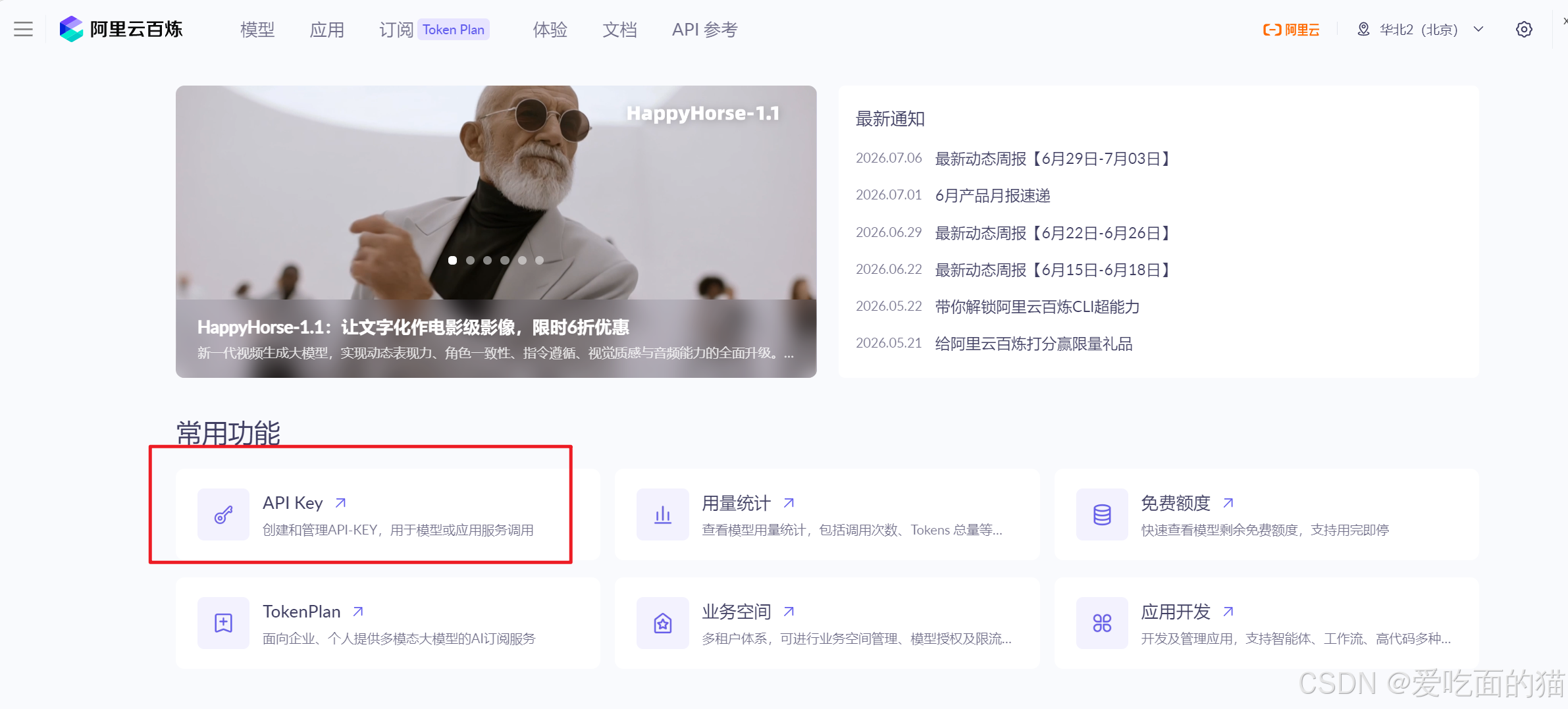Select the first carousel dot

point(453,260)
